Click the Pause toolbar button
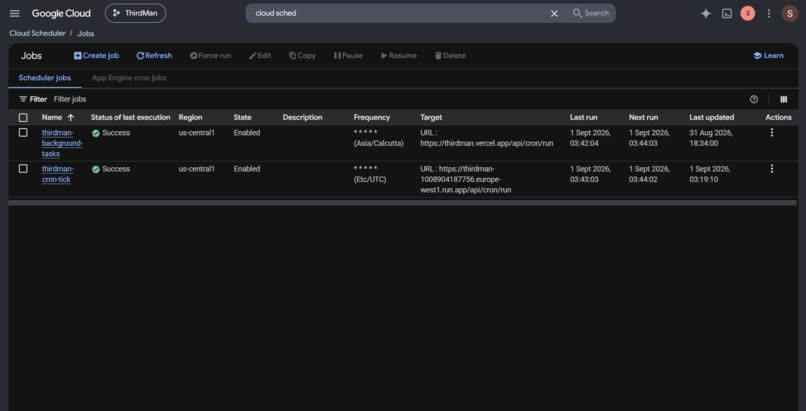Image resolution: width=806 pixels, height=411 pixels. coord(348,55)
